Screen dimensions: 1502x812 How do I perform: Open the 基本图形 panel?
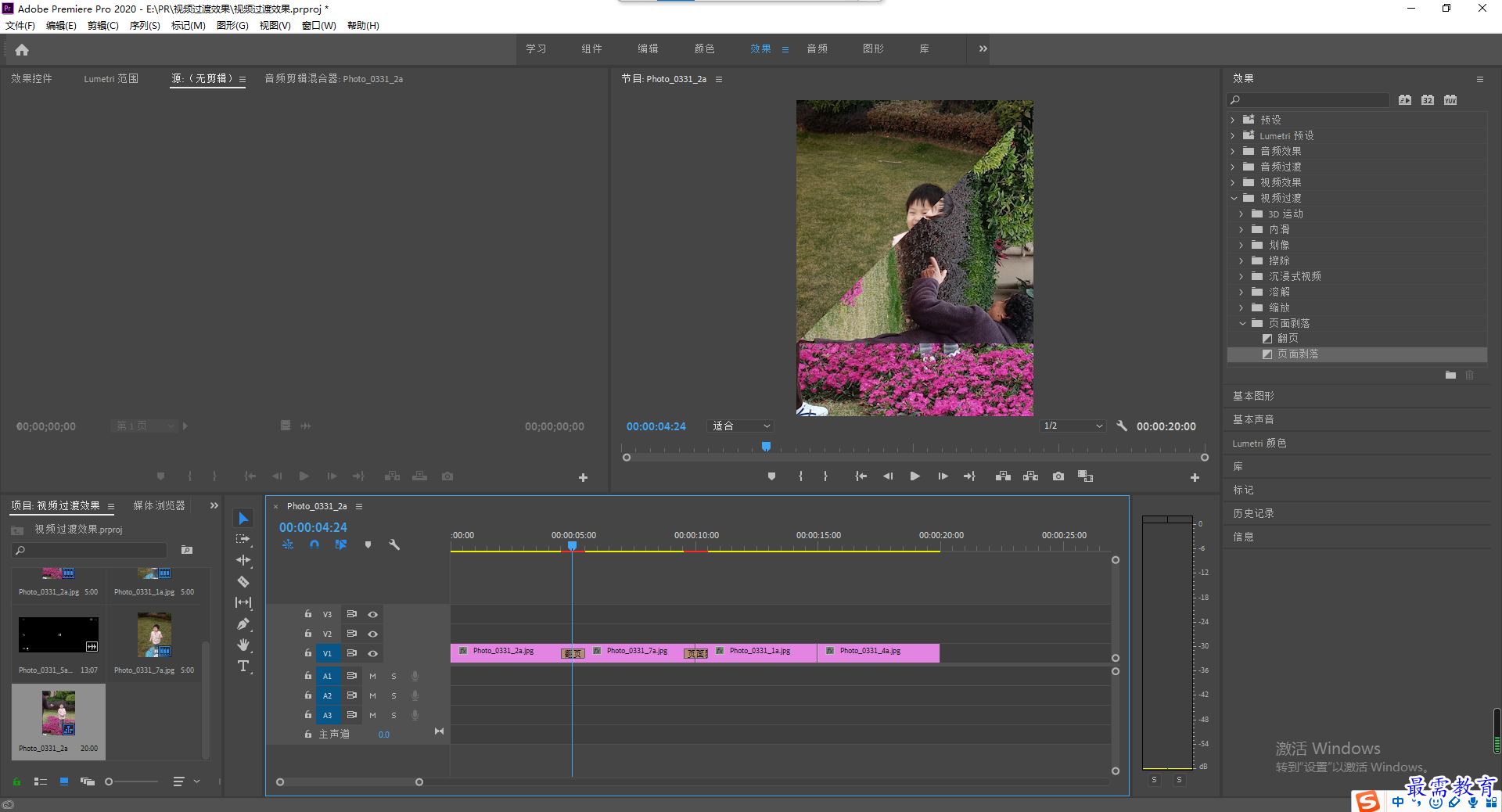[x=1253, y=397]
